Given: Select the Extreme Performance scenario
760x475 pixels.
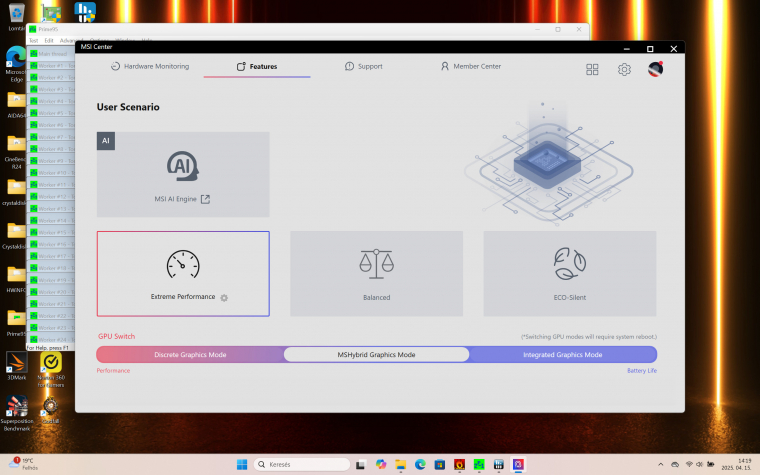Looking at the screenshot, I should coord(183,274).
